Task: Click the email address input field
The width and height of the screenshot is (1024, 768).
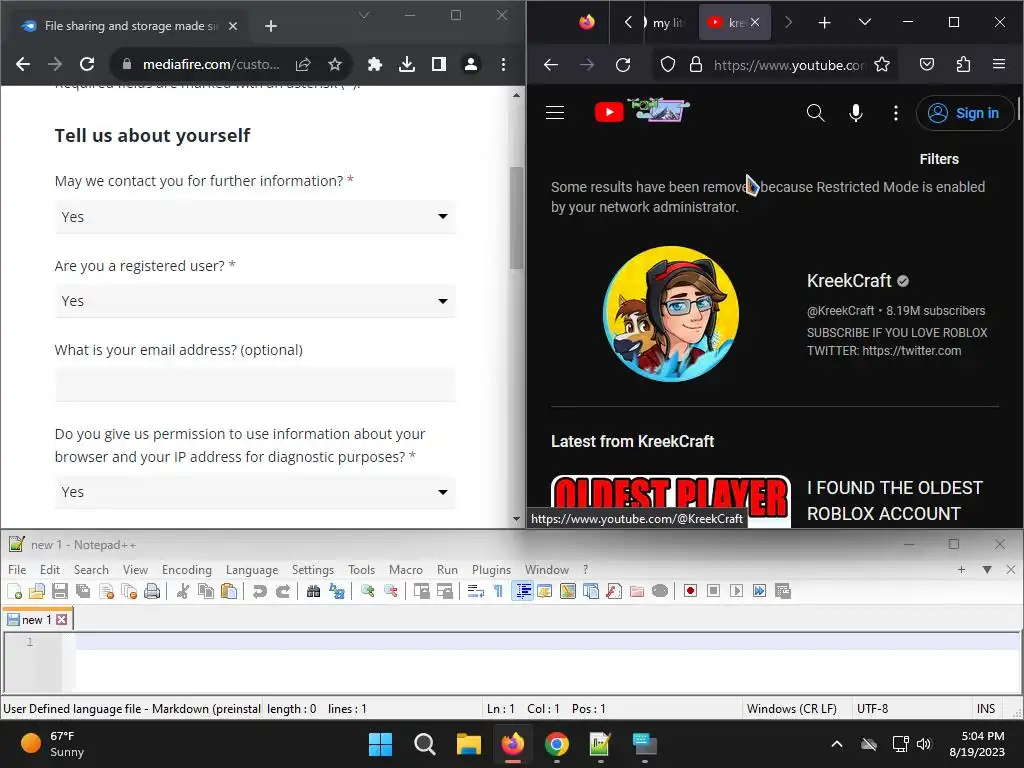Action: point(255,385)
